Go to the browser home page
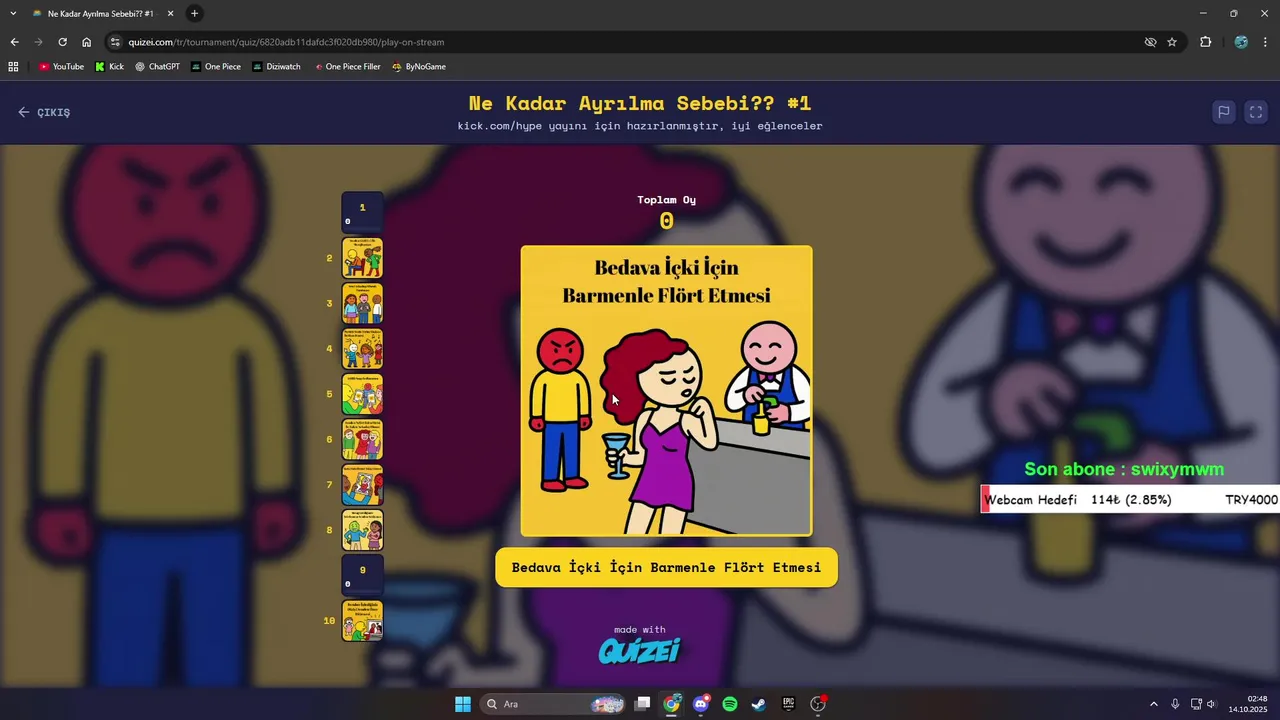The image size is (1280, 720). (x=86, y=42)
